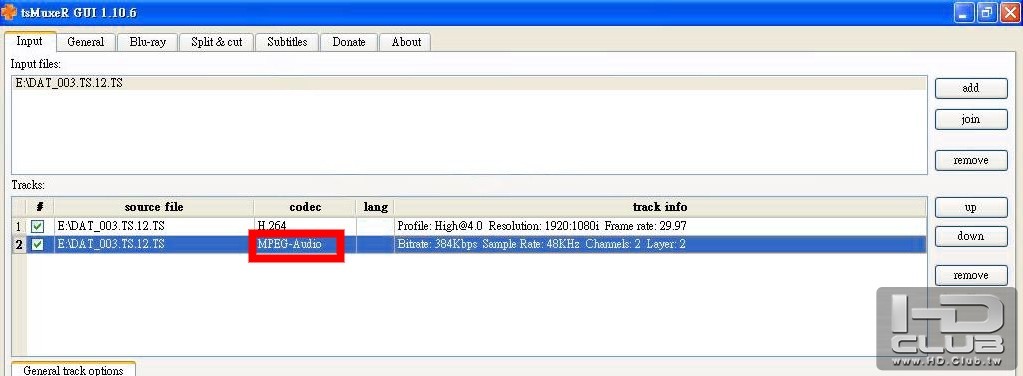
Task: Remove the selected input file
Action: tap(971, 160)
